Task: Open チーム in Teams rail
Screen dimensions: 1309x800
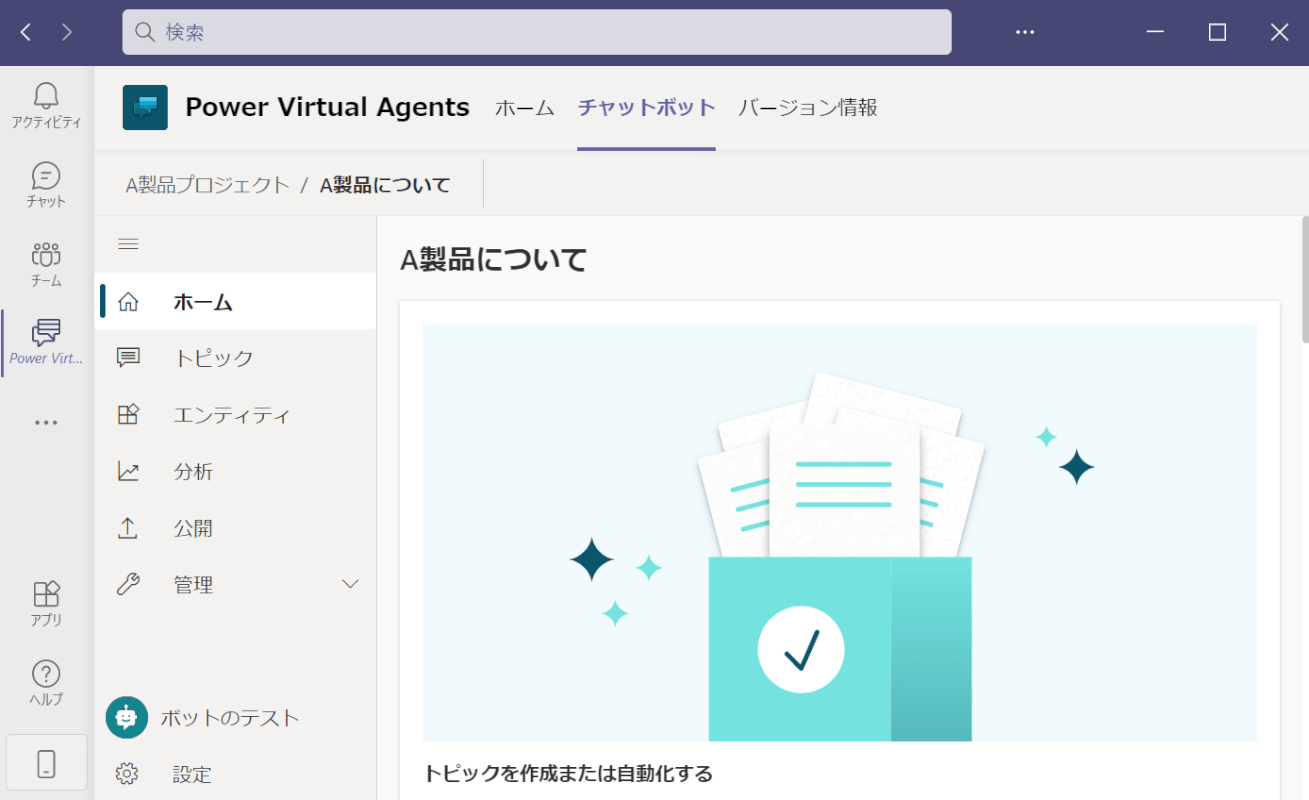Action: pyautogui.click(x=46, y=264)
